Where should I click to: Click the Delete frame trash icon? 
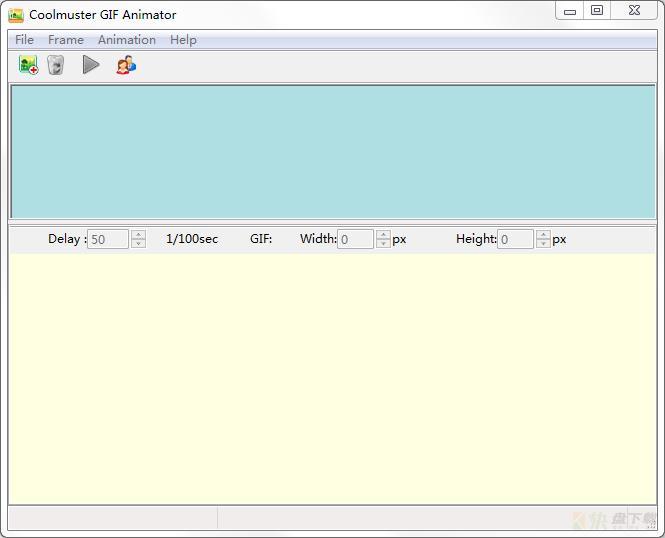click(x=56, y=65)
